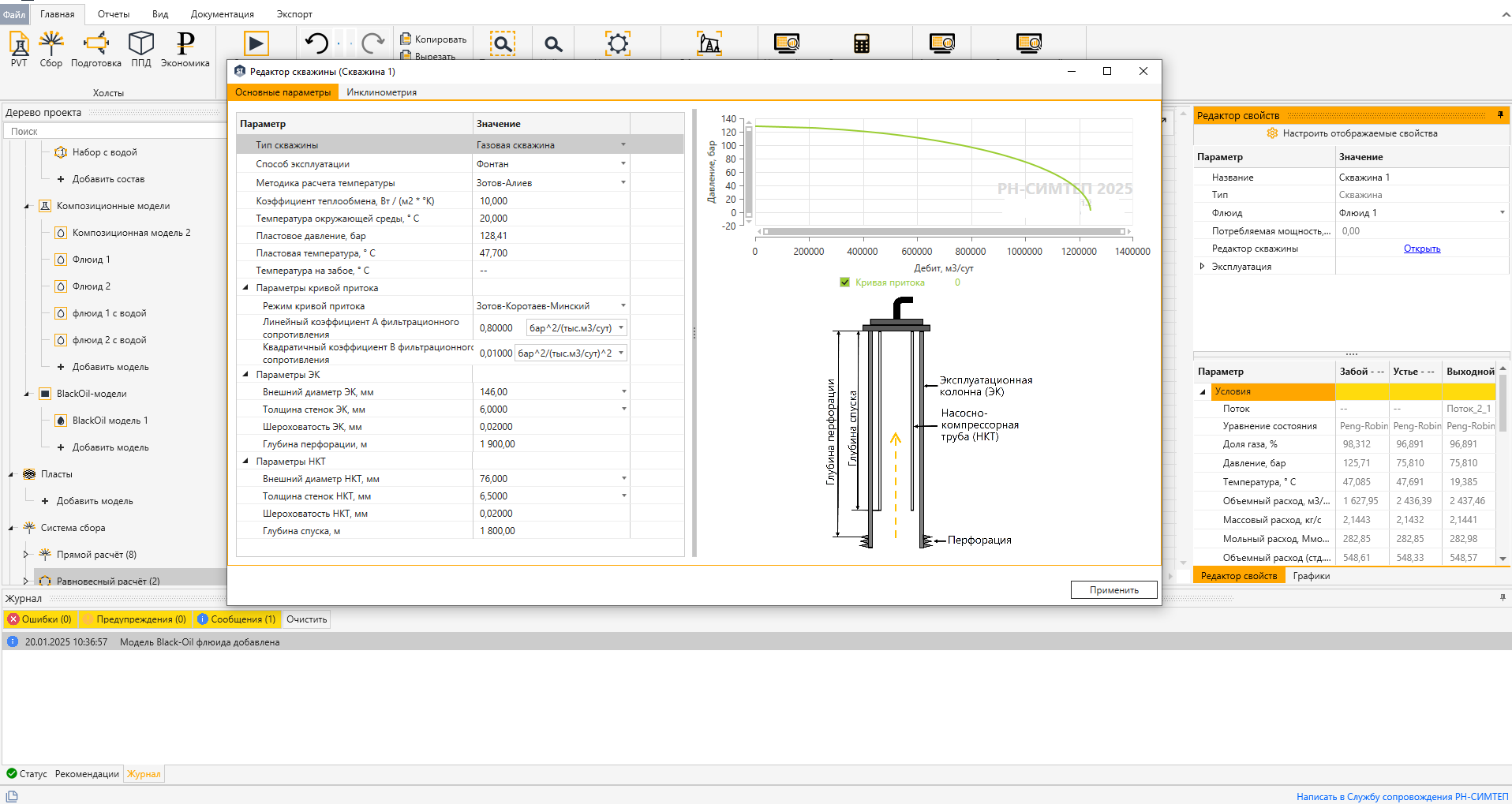Click Написать в Службу сопровождения РН-СИМТЕП link

tap(1402, 797)
